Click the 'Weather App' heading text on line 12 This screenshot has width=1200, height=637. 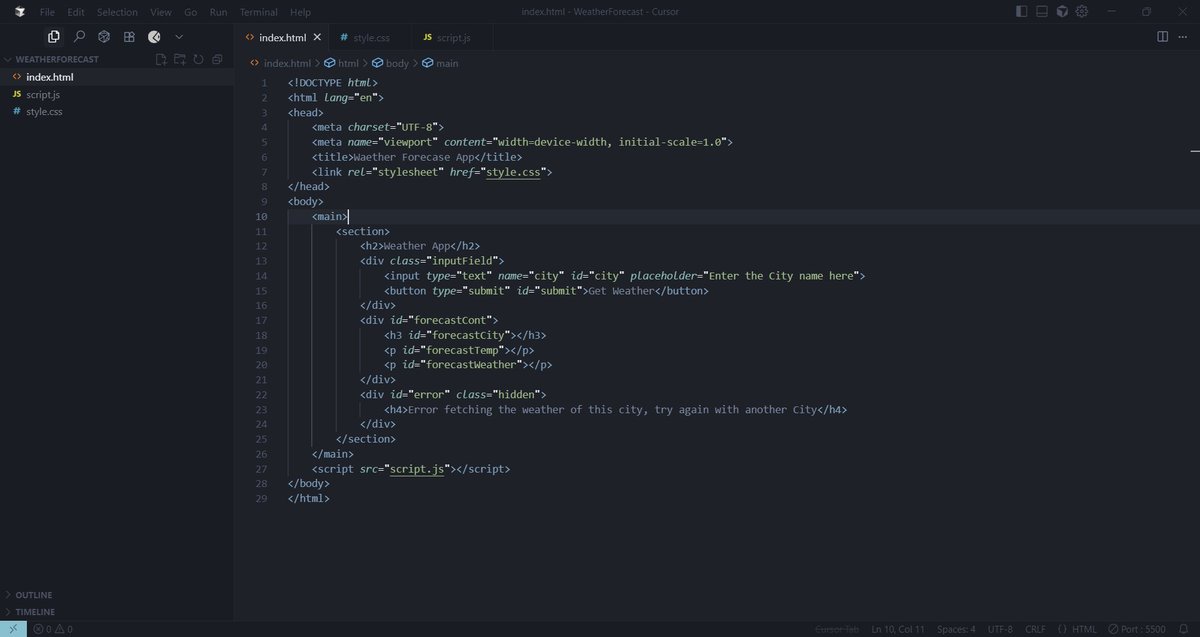tap(417, 246)
